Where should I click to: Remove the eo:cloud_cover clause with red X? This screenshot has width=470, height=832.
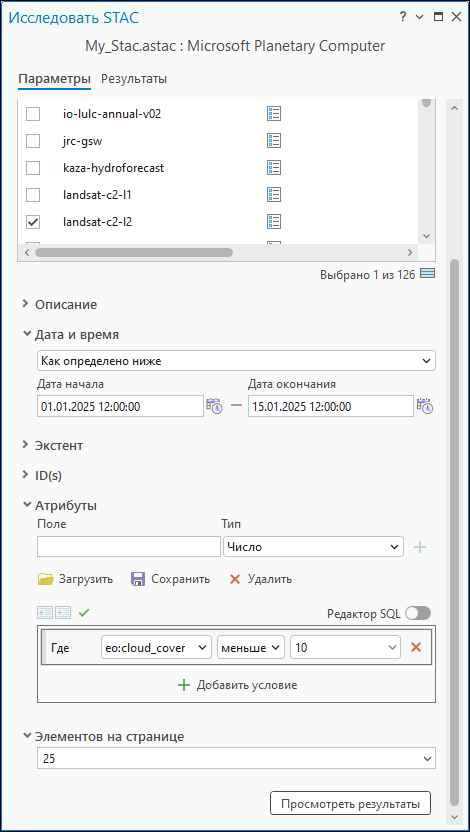pyautogui.click(x=416, y=647)
